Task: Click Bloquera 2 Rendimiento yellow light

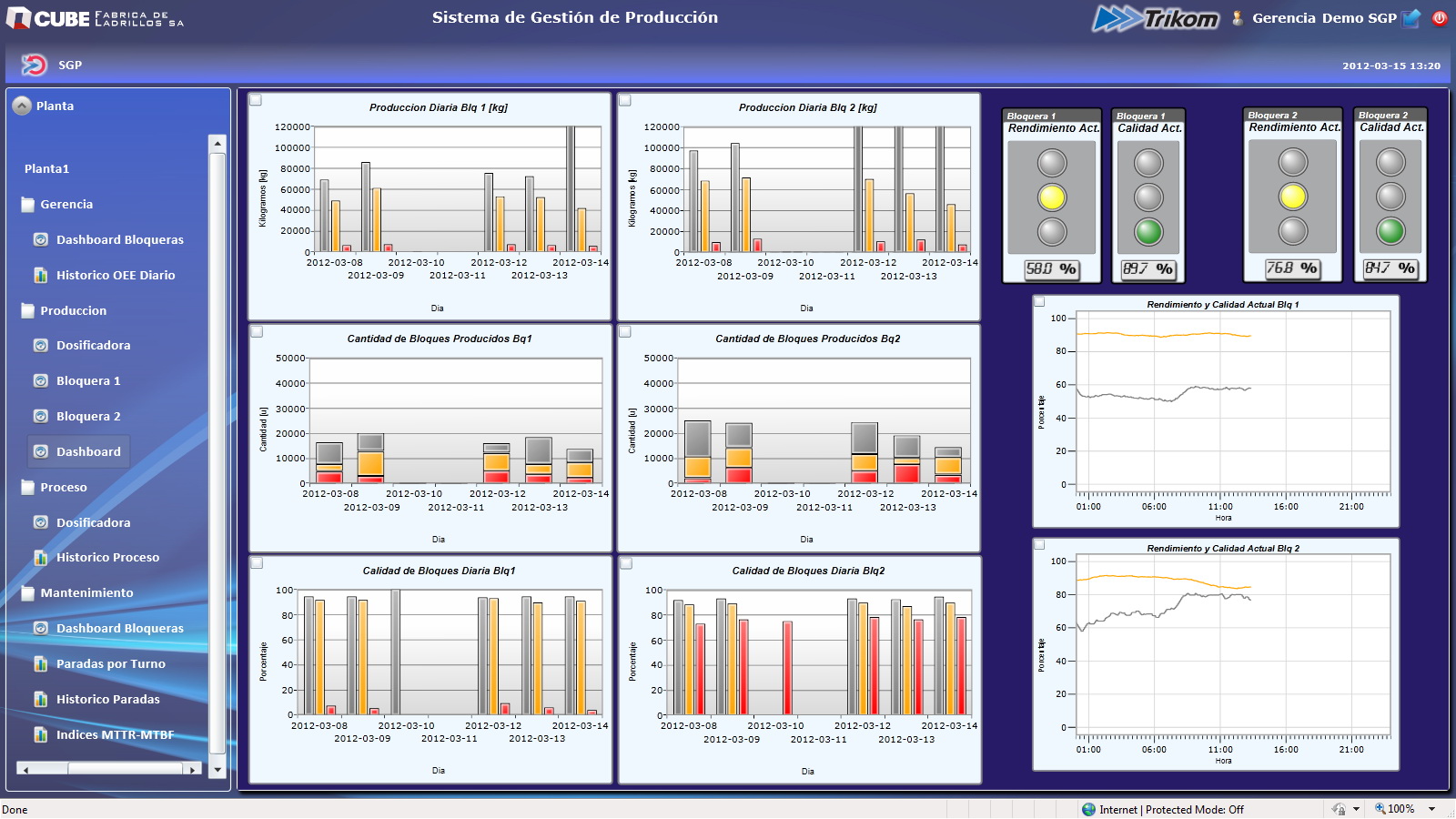Action: pos(1293,196)
